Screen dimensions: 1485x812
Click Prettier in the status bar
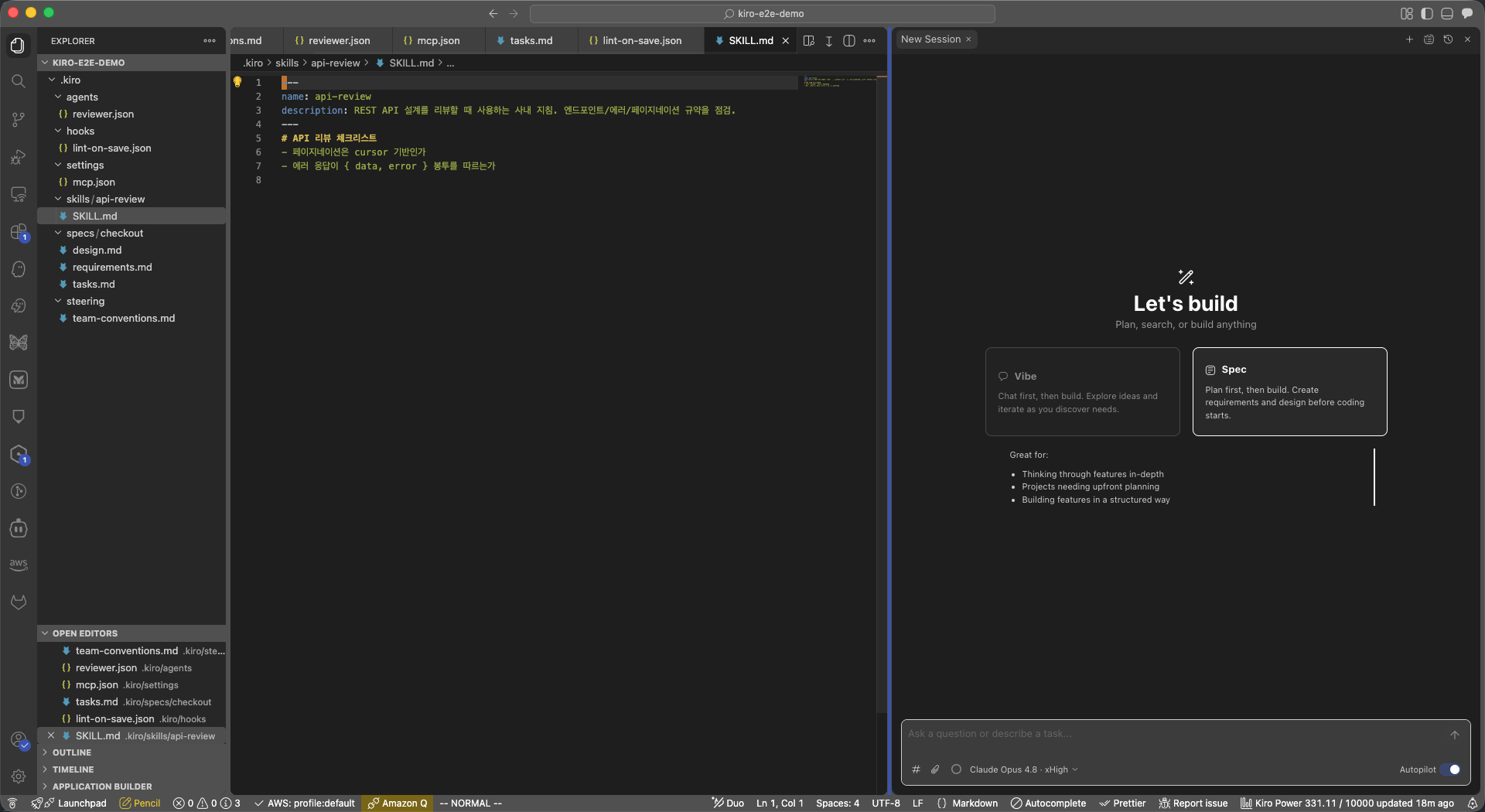pos(1122,803)
